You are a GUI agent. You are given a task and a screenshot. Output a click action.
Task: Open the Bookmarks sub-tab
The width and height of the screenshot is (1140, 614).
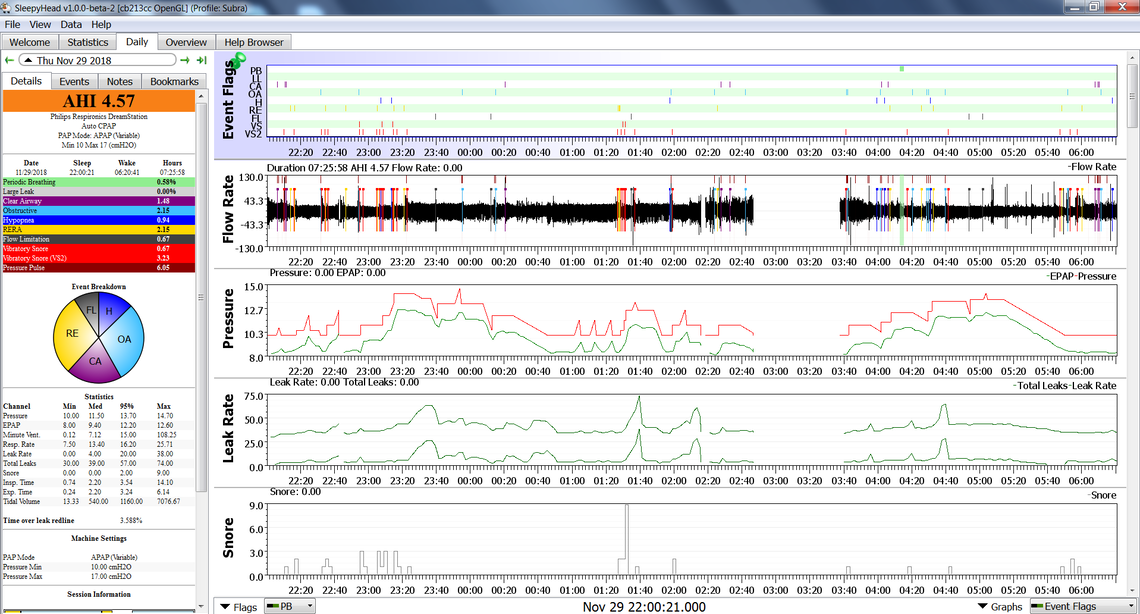pos(174,81)
